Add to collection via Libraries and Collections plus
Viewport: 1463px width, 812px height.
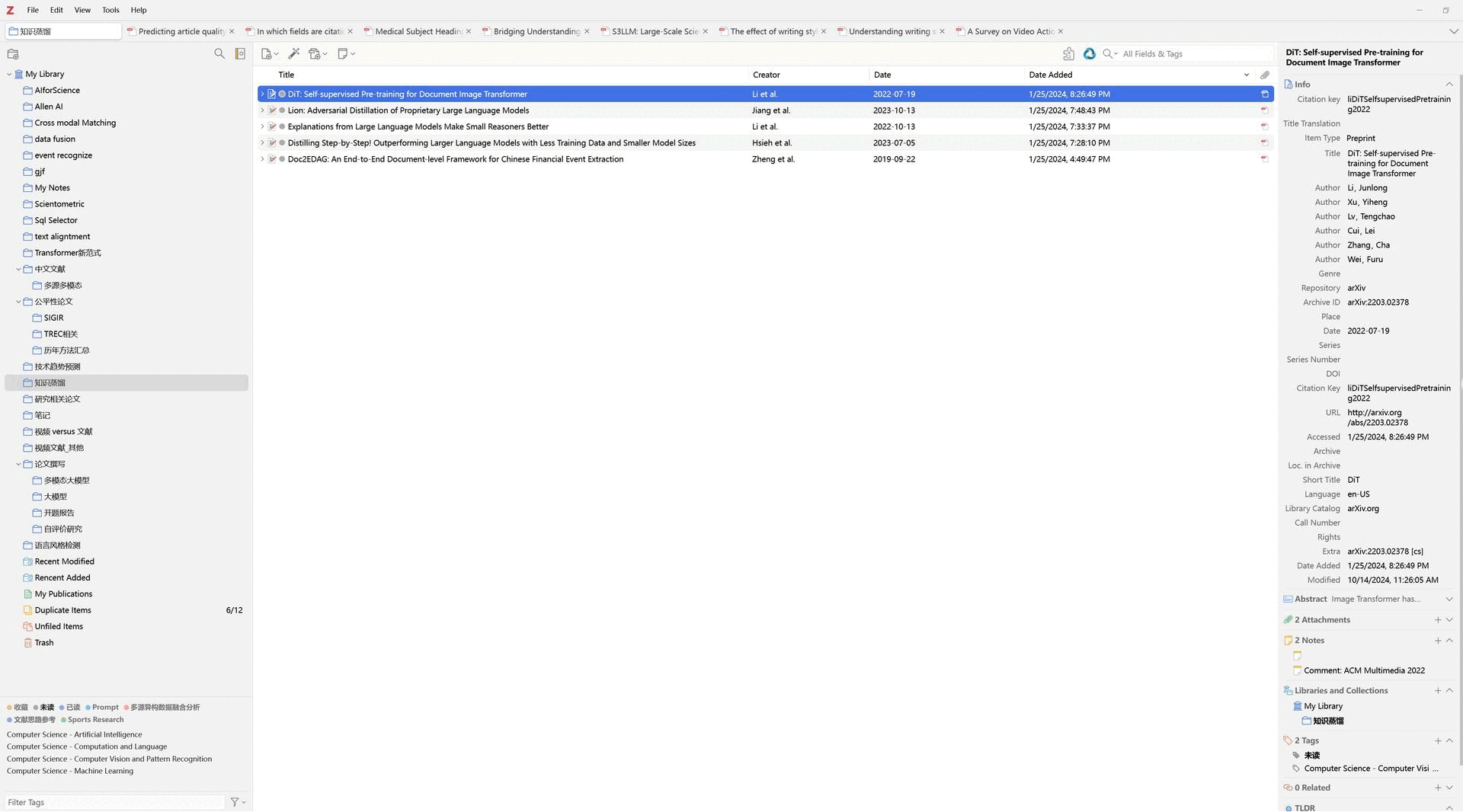tap(1438, 692)
